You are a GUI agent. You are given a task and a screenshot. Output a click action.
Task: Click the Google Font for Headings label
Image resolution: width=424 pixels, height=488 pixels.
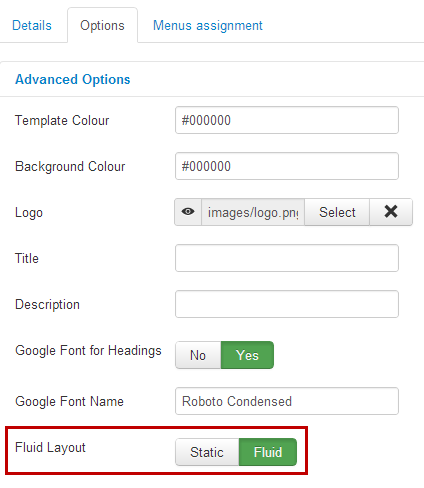pyautogui.click(x=88, y=351)
